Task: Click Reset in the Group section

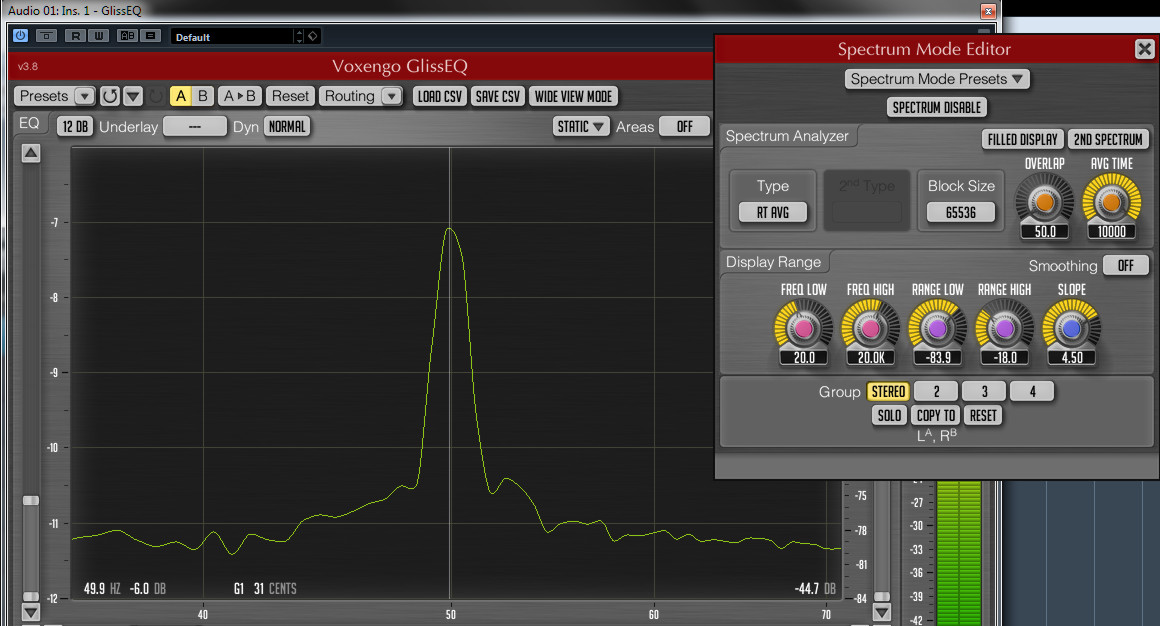Action: [983, 415]
